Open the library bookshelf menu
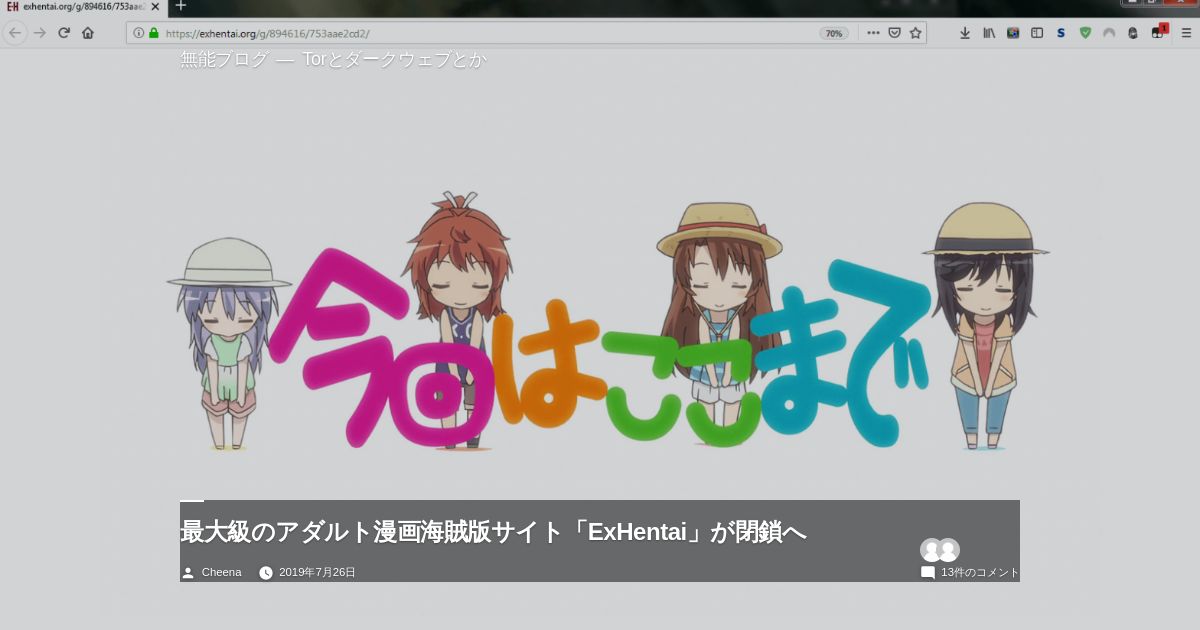The width and height of the screenshot is (1200, 630). pyautogui.click(x=989, y=33)
